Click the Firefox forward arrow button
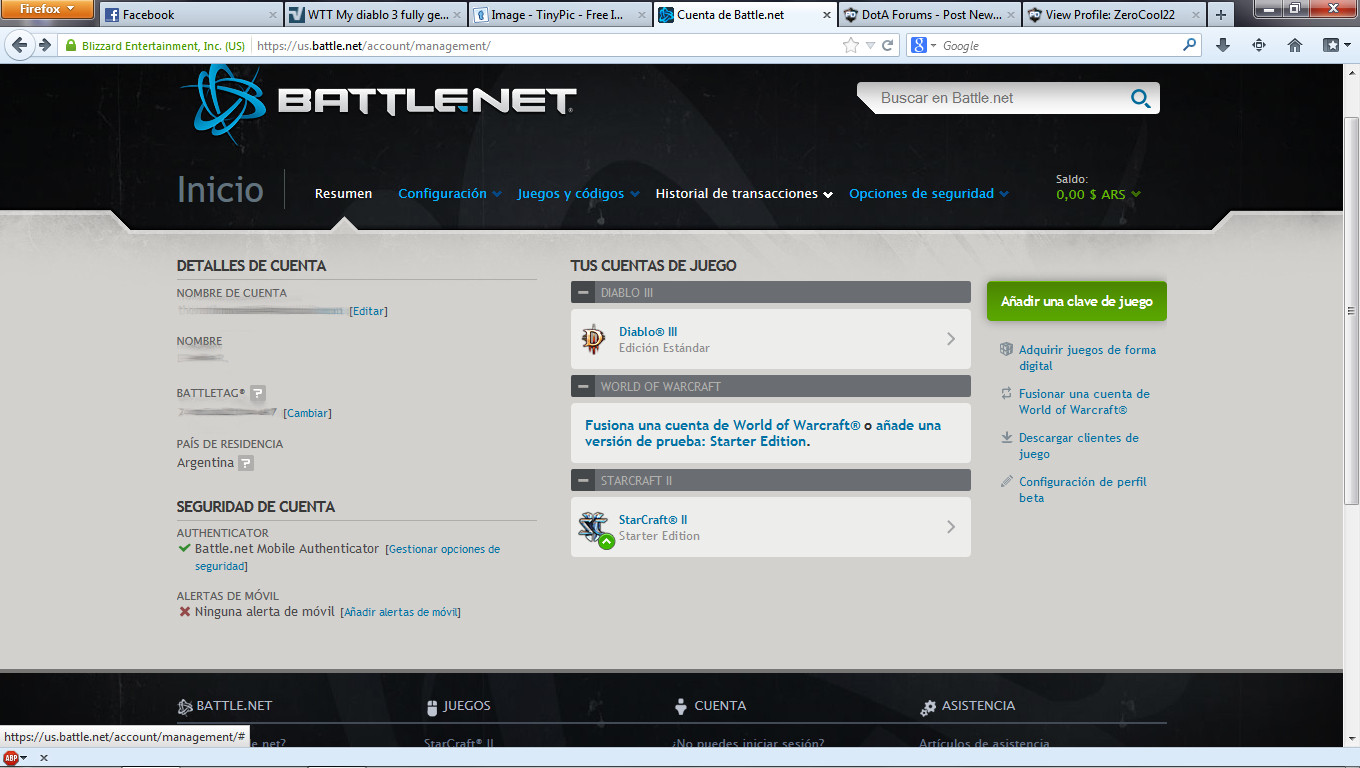Screen dimensions: 1360x768 click(45, 45)
